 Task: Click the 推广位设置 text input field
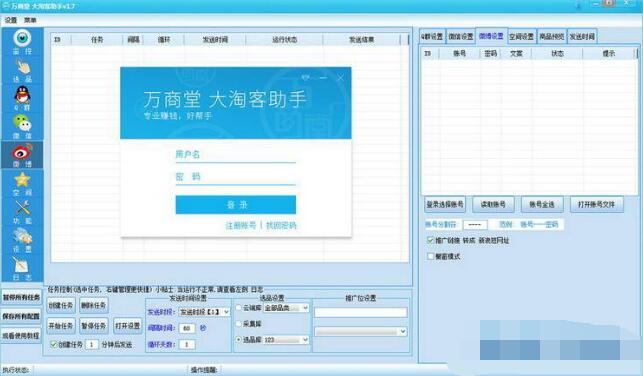360,312
